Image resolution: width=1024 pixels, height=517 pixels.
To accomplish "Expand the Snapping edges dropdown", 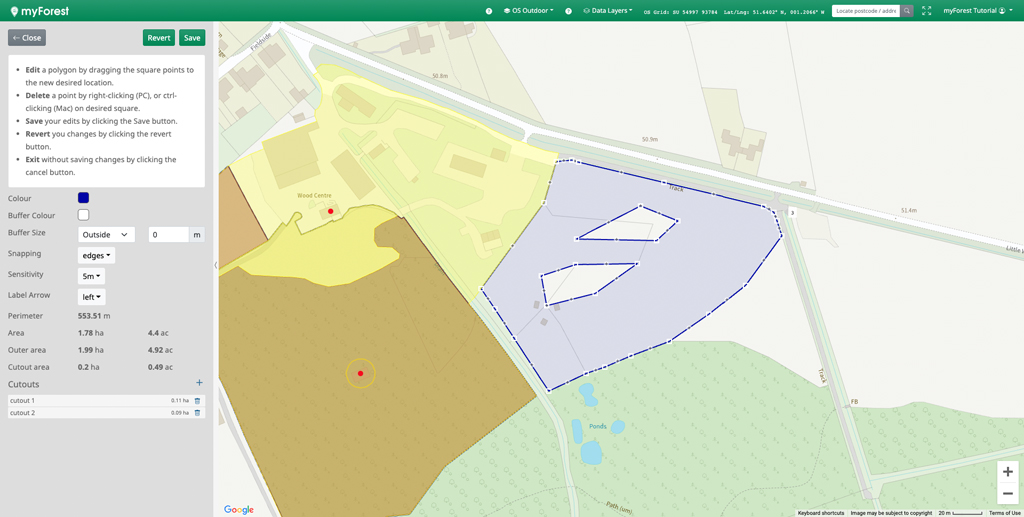I will coord(96,256).
